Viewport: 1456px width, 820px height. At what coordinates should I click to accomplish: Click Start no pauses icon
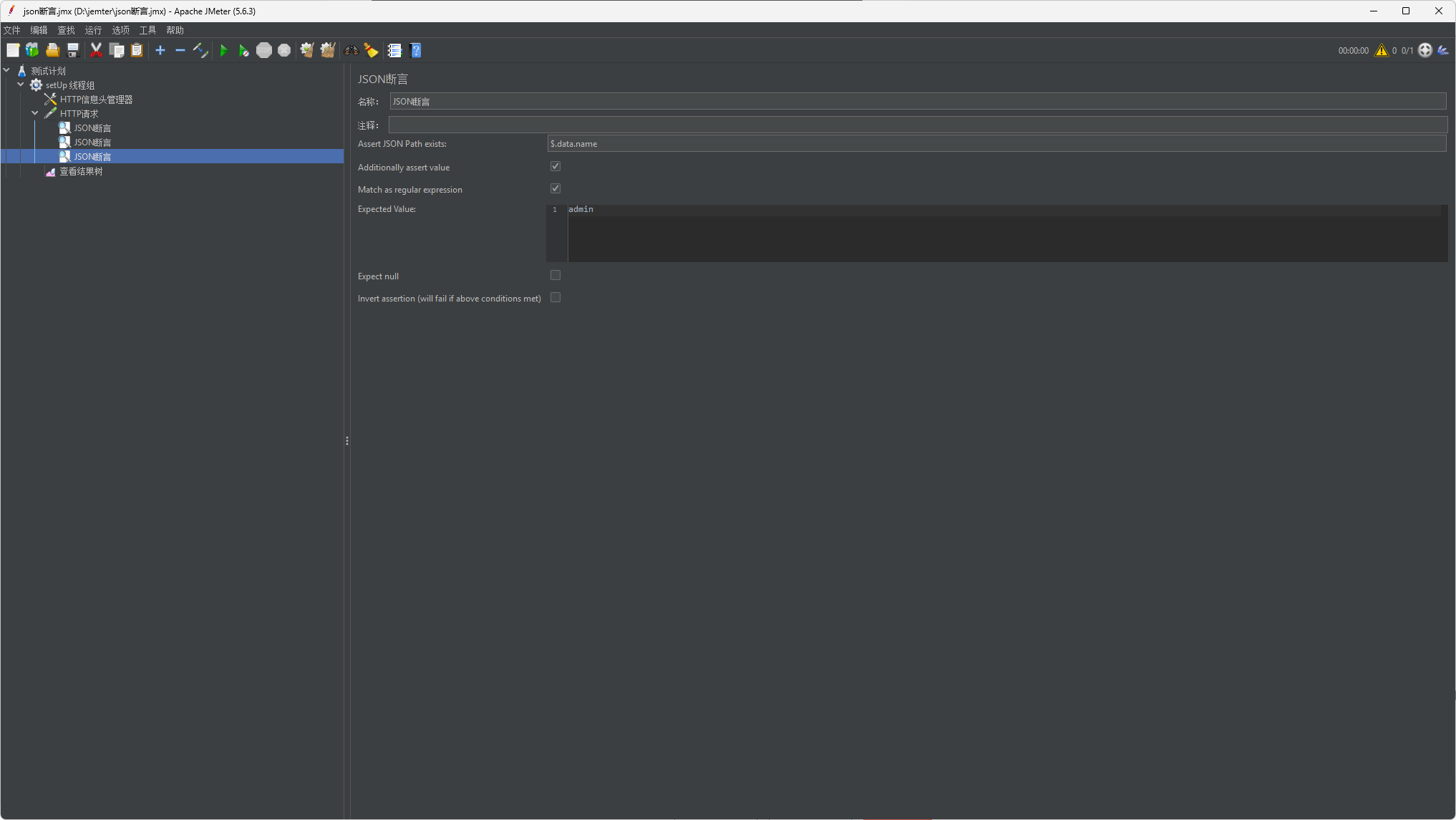(244, 50)
